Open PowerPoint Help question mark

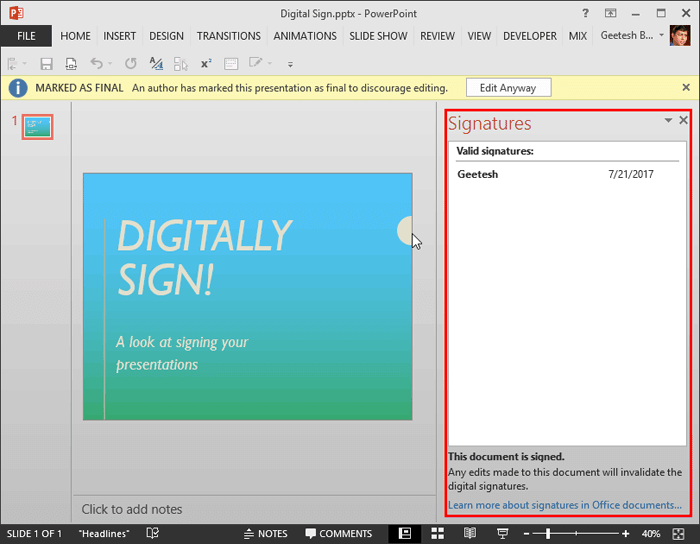click(x=585, y=13)
